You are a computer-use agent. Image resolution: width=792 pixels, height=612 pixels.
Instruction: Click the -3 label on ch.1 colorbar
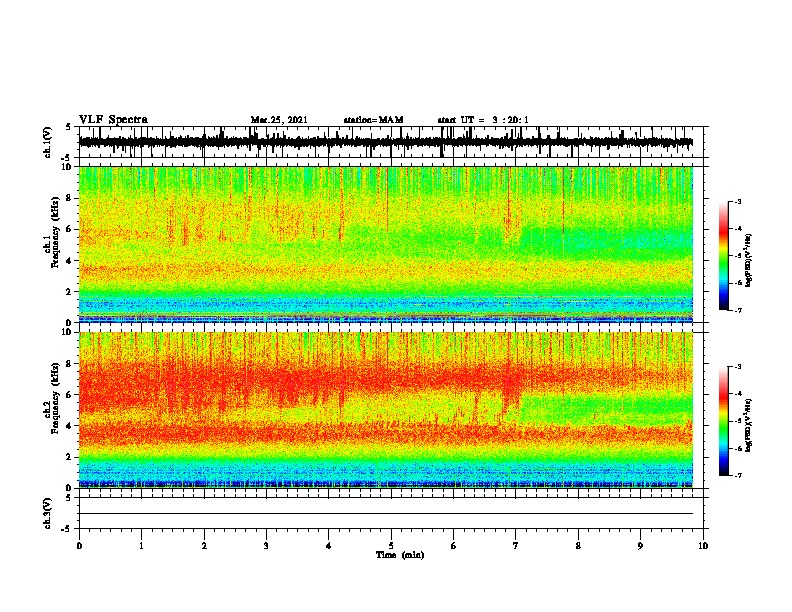[x=738, y=202]
